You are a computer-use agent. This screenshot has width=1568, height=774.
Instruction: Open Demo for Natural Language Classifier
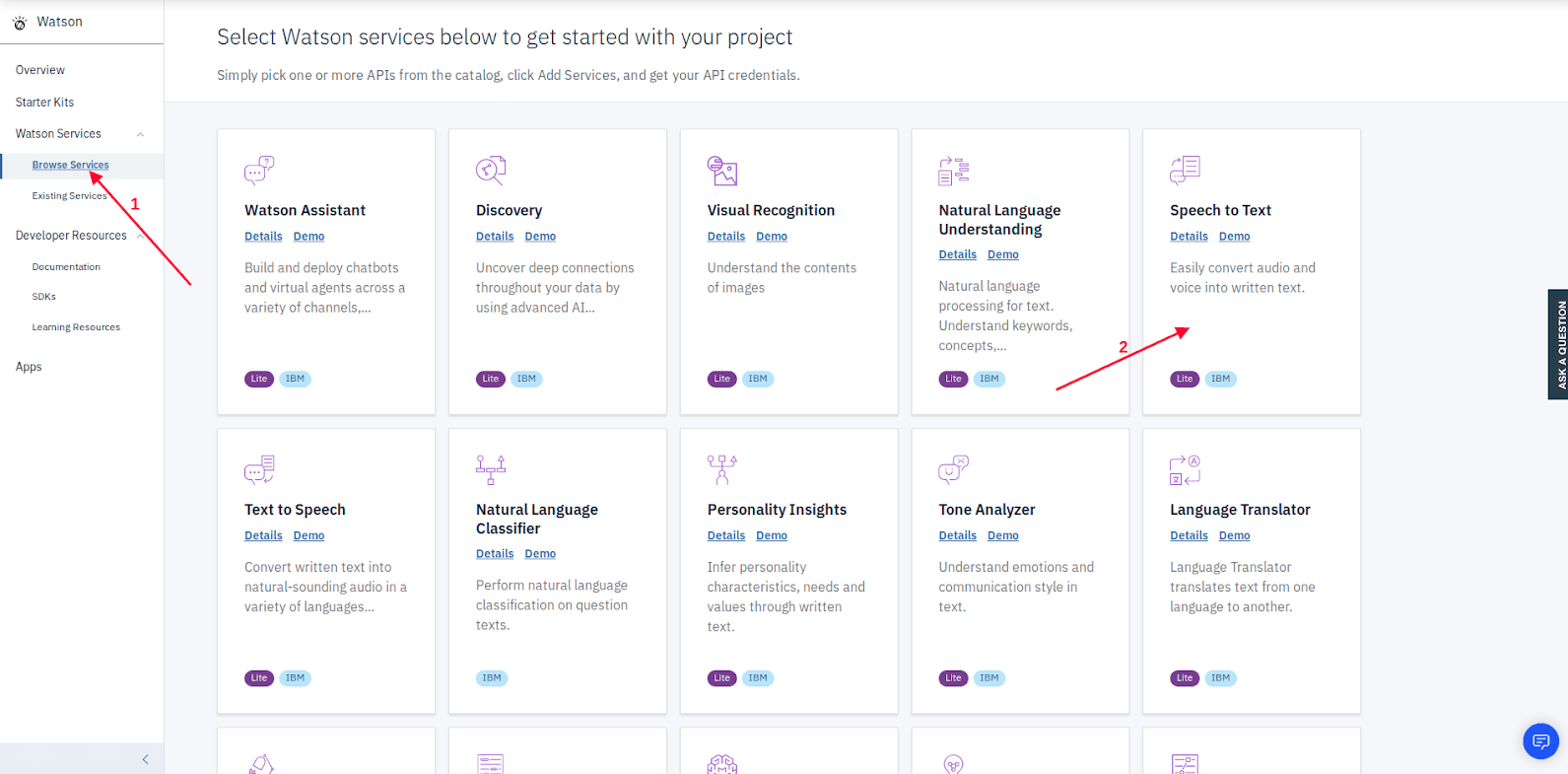(540, 554)
